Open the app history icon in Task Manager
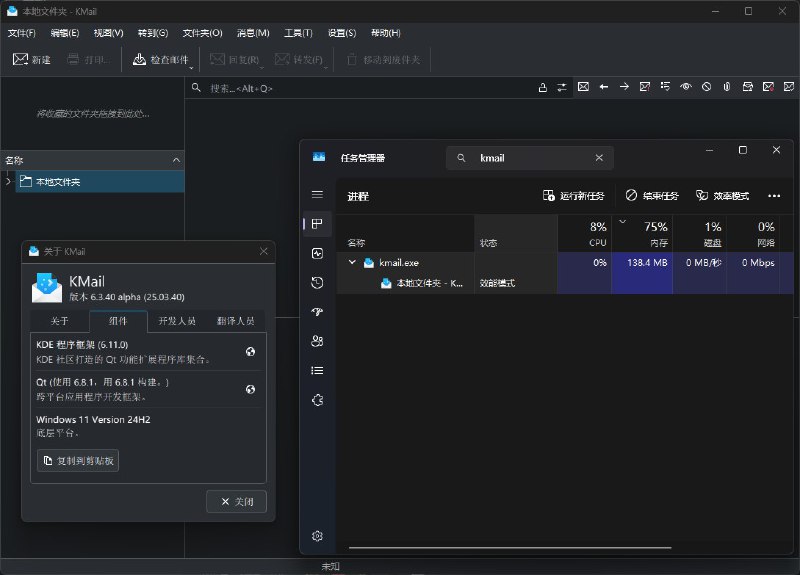800x575 pixels. pyautogui.click(x=317, y=283)
